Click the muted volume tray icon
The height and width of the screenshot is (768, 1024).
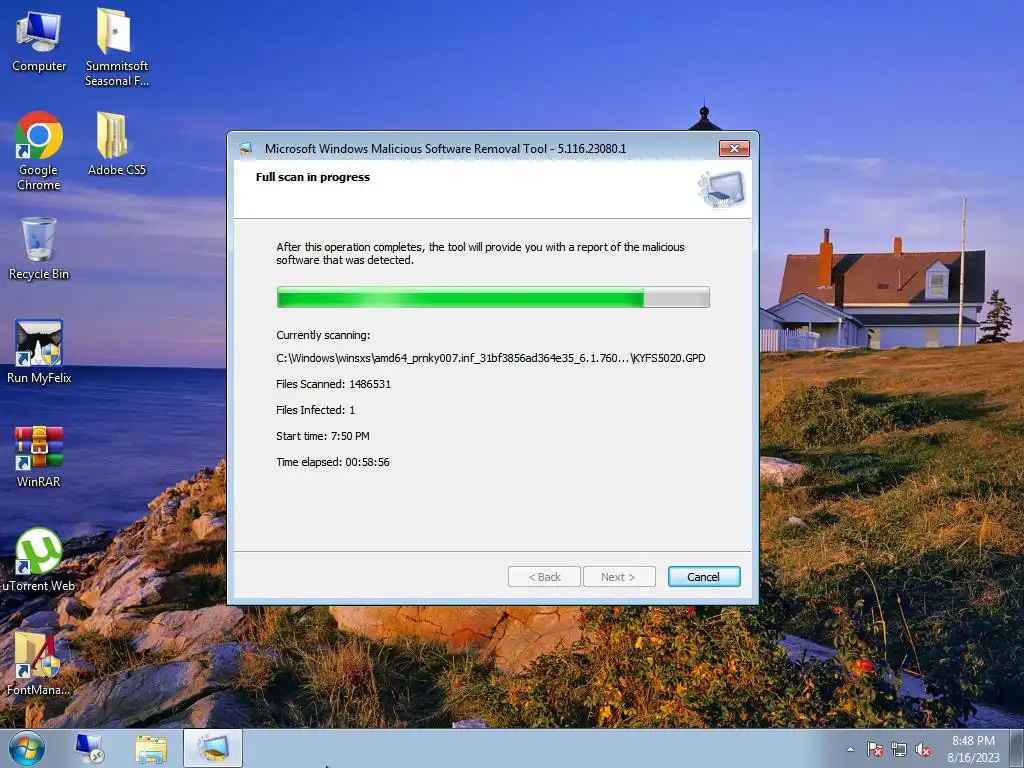923,749
